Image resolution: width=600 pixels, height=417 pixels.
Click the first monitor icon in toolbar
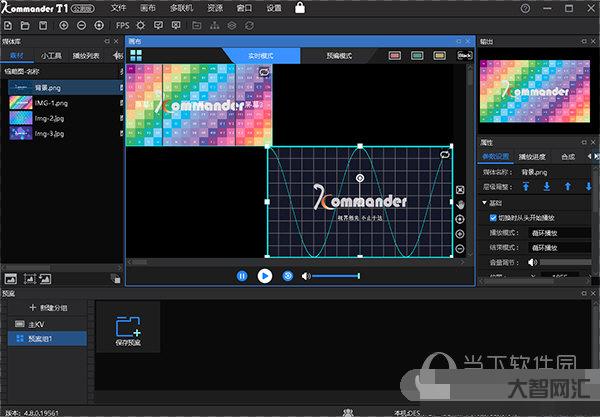coord(158,26)
